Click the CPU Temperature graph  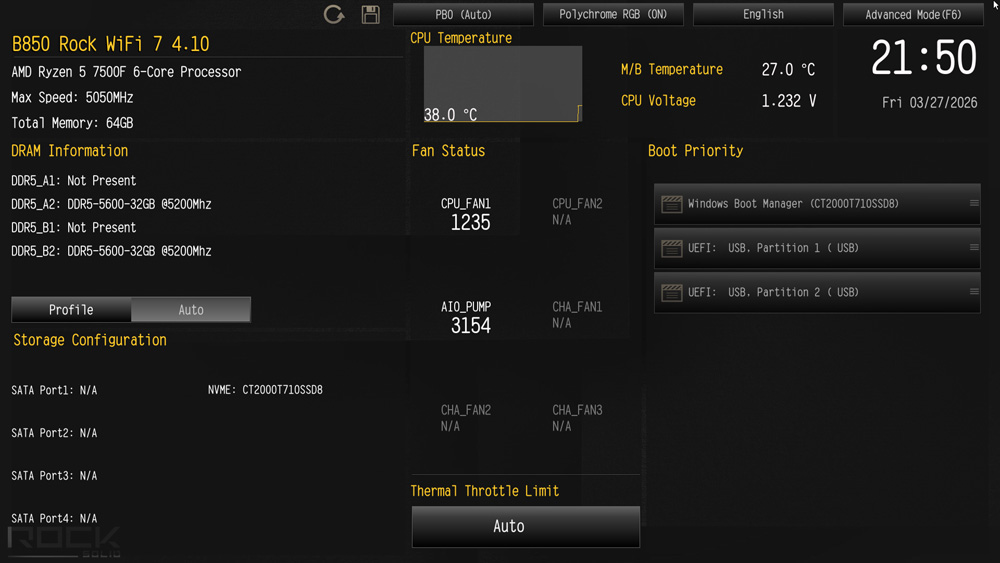[x=502, y=84]
